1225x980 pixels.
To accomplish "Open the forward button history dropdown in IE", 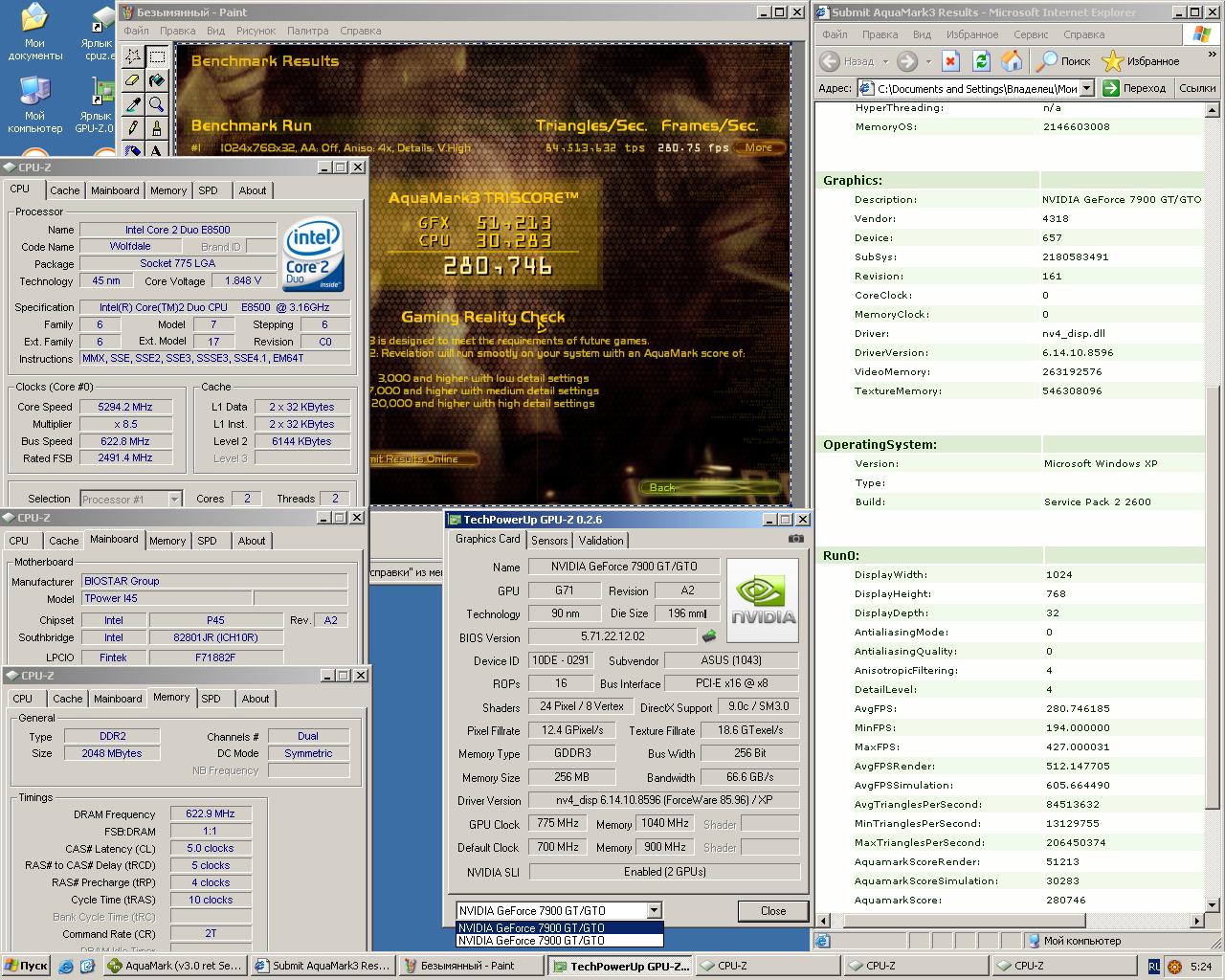I will click(x=926, y=61).
